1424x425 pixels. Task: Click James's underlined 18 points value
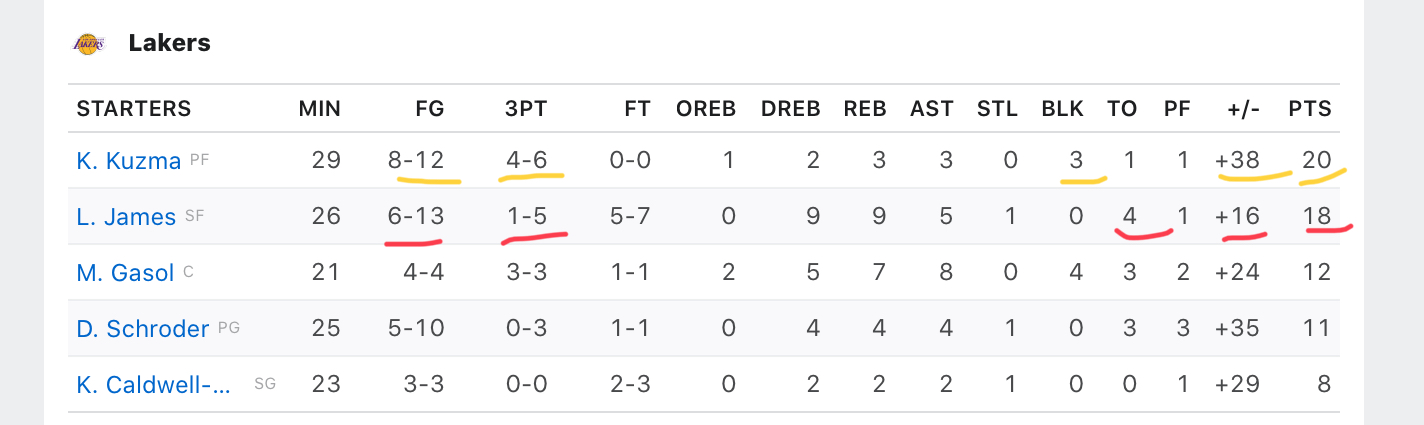click(1318, 216)
